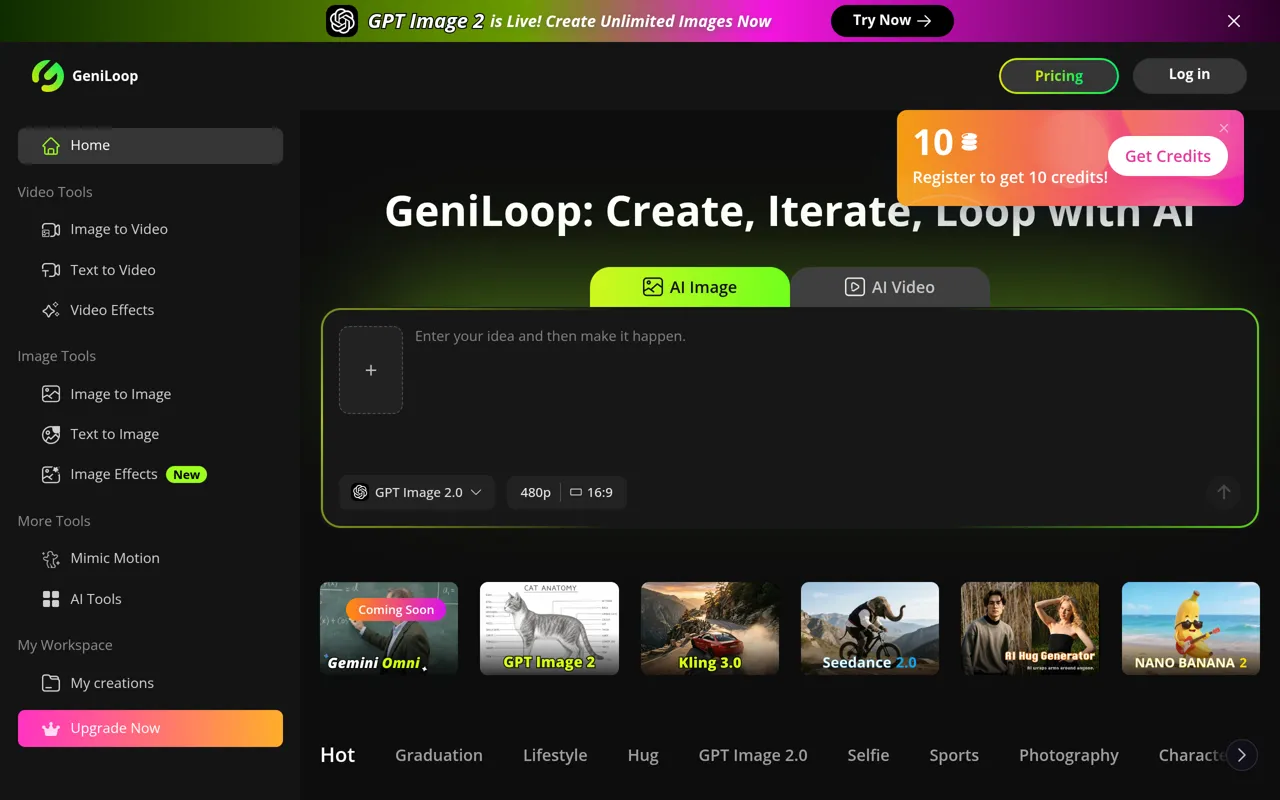Click the Video Effects sparkle icon

click(x=51, y=310)
